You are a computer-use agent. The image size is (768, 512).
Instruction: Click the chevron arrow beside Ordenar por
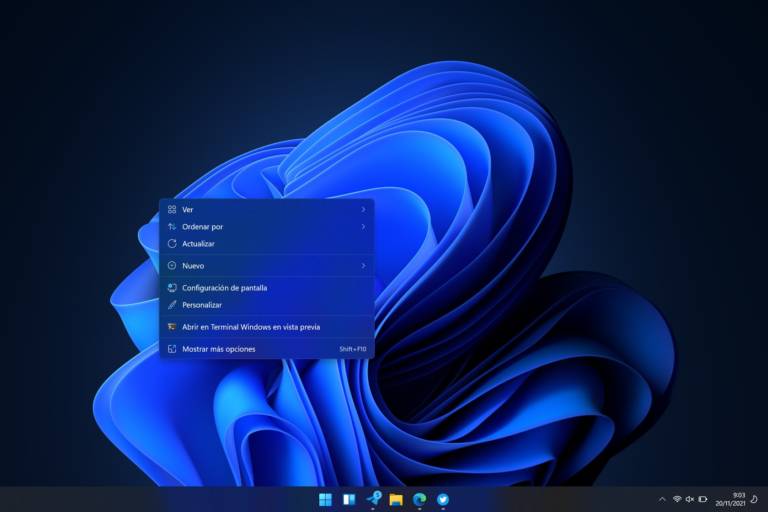coord(363,227)
